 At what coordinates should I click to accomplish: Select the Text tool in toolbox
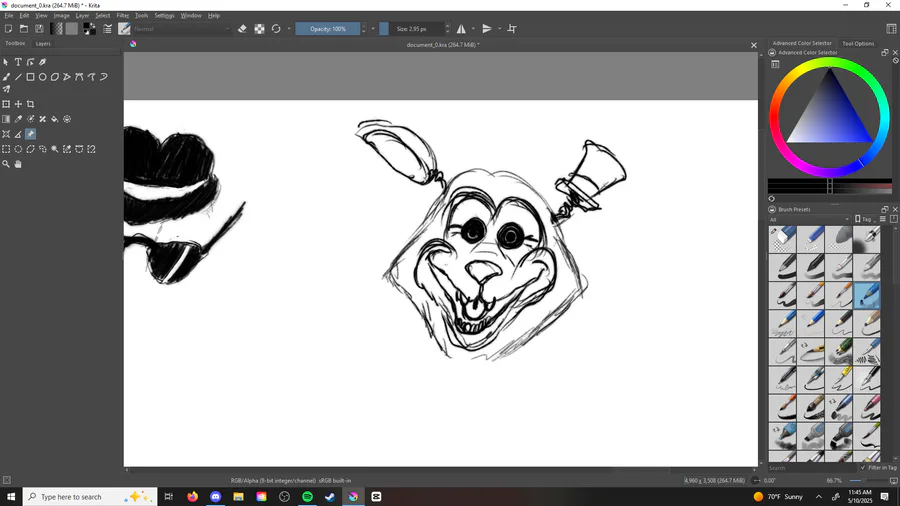[18, 62]
